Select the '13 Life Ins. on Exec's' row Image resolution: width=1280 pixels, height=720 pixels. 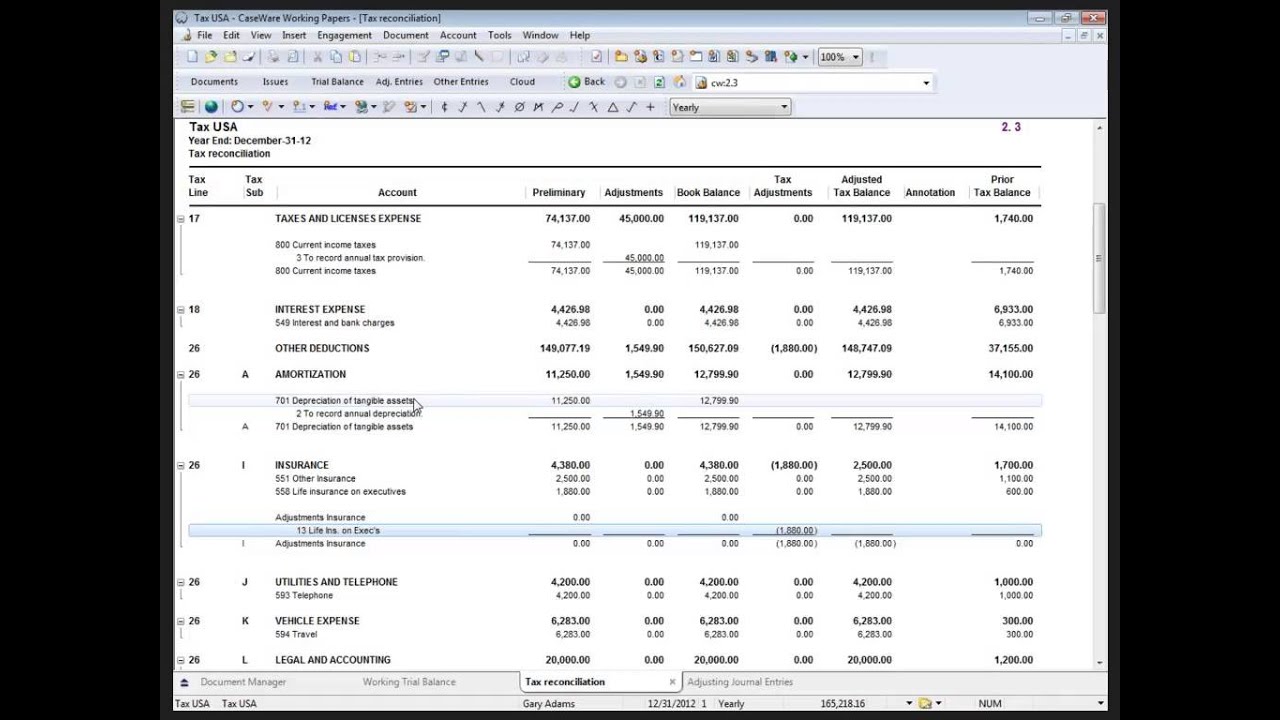pyautogui.click(x=614, y=530)
